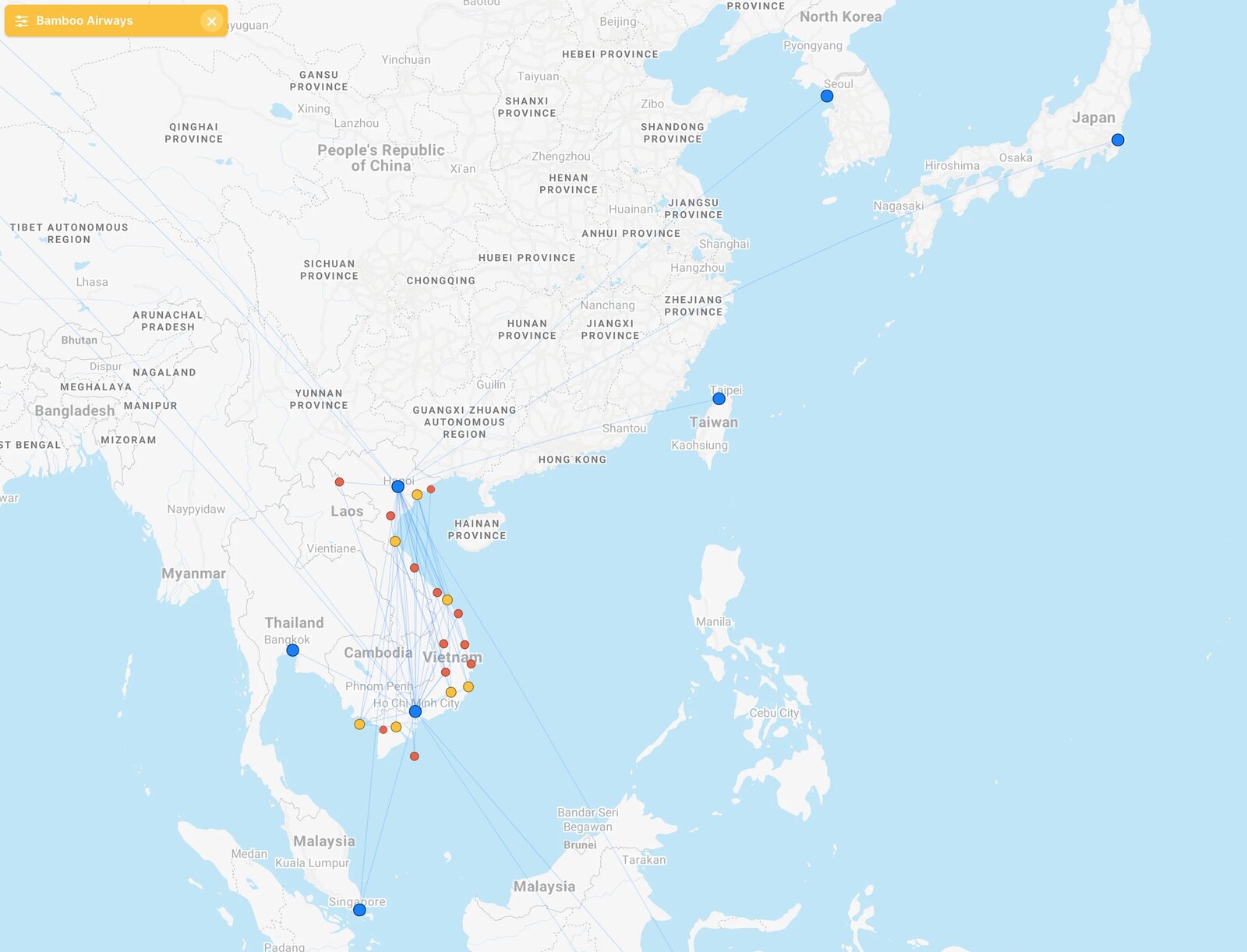Select the red marker nearest Hainan's north coast
The height and width of the screenshot is (952, 1247).
431,489
